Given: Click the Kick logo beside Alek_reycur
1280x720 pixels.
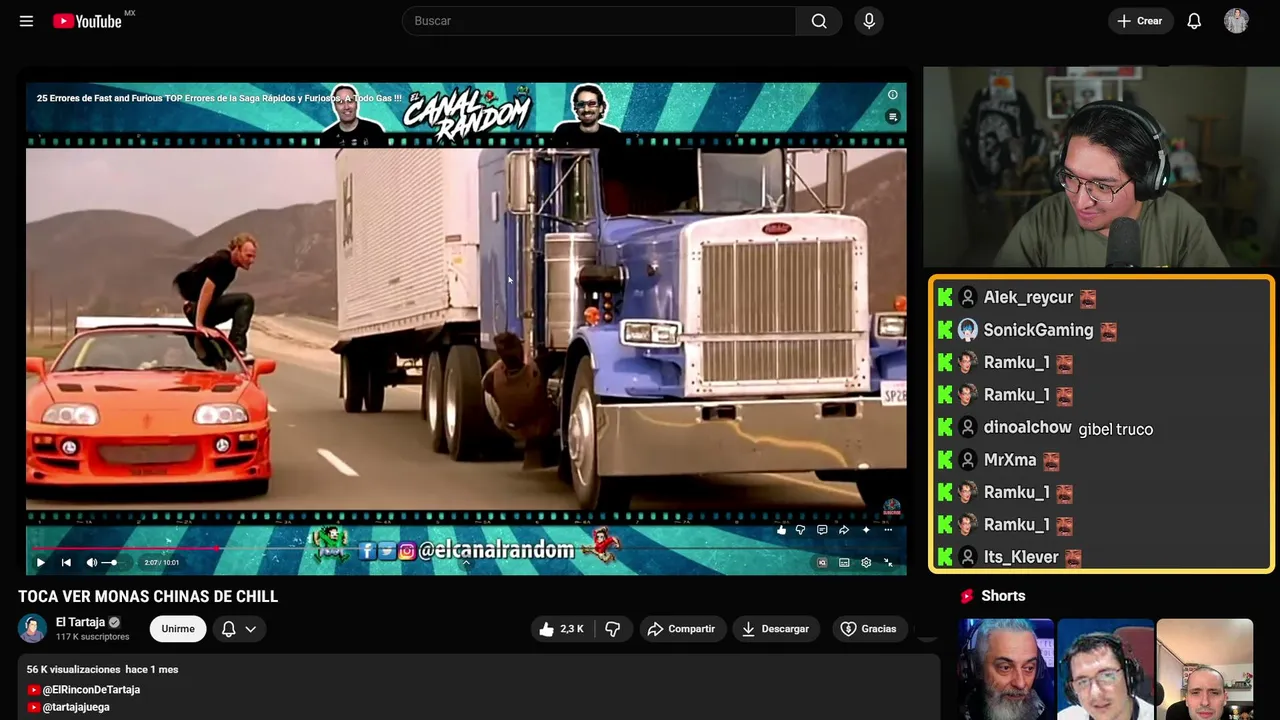Looking at the screenshot, I should (x=945, y=298).
